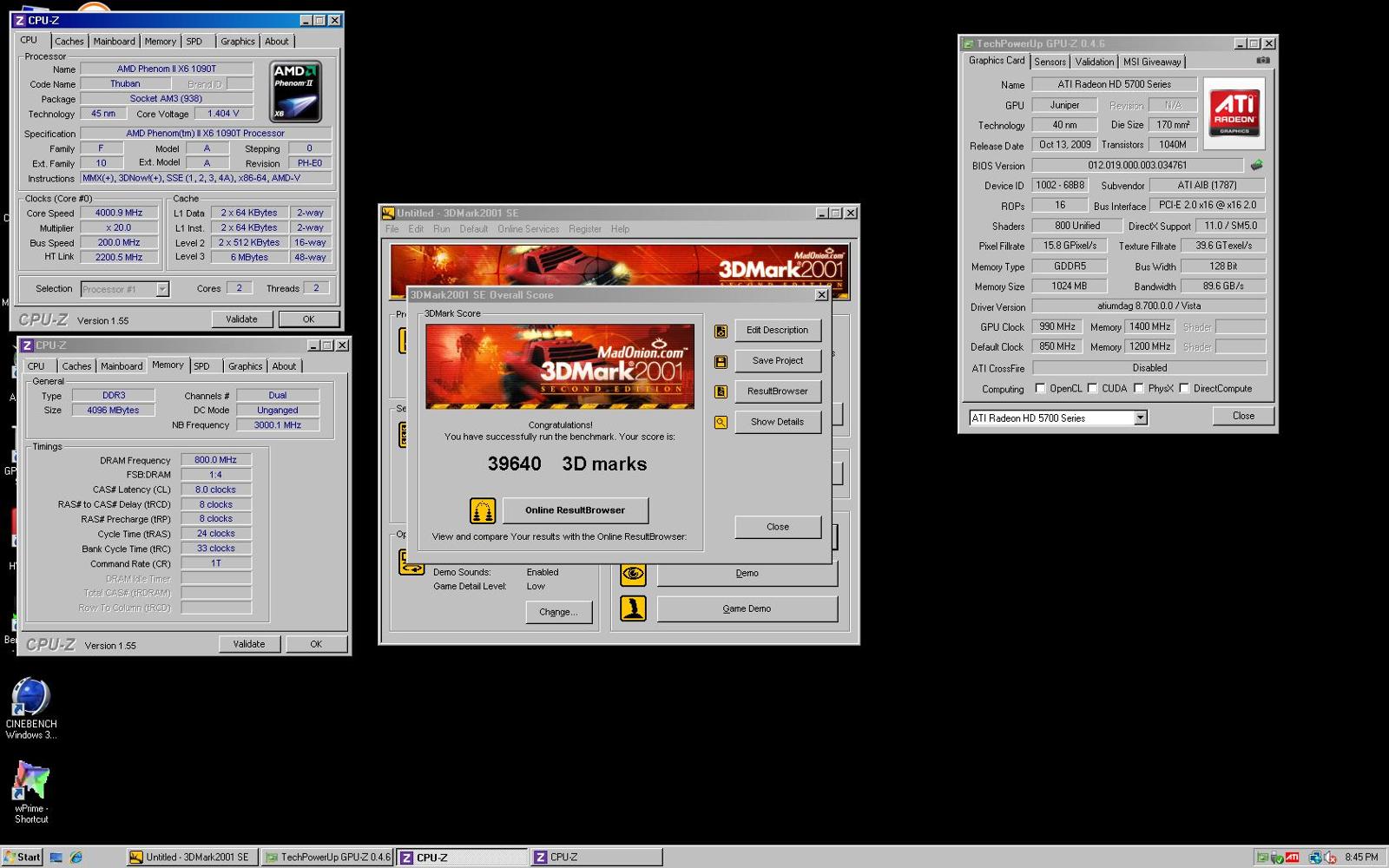Click the GPU-Z BIOS save chip icon
This screenshot has height=868, width=1389.
(x=1256, y=165)
